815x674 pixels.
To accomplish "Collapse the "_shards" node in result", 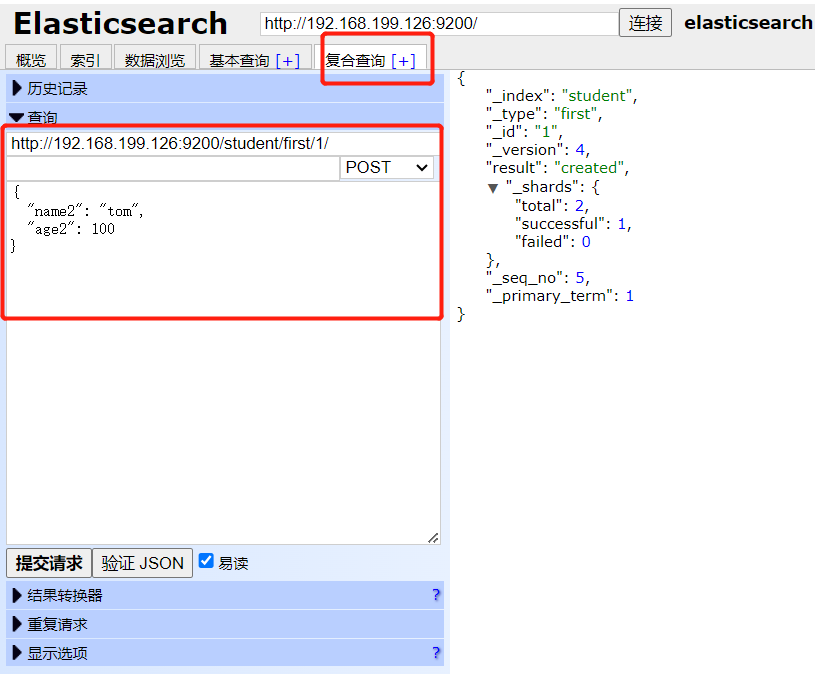I will pyautogui.click(x=493, y=188).
